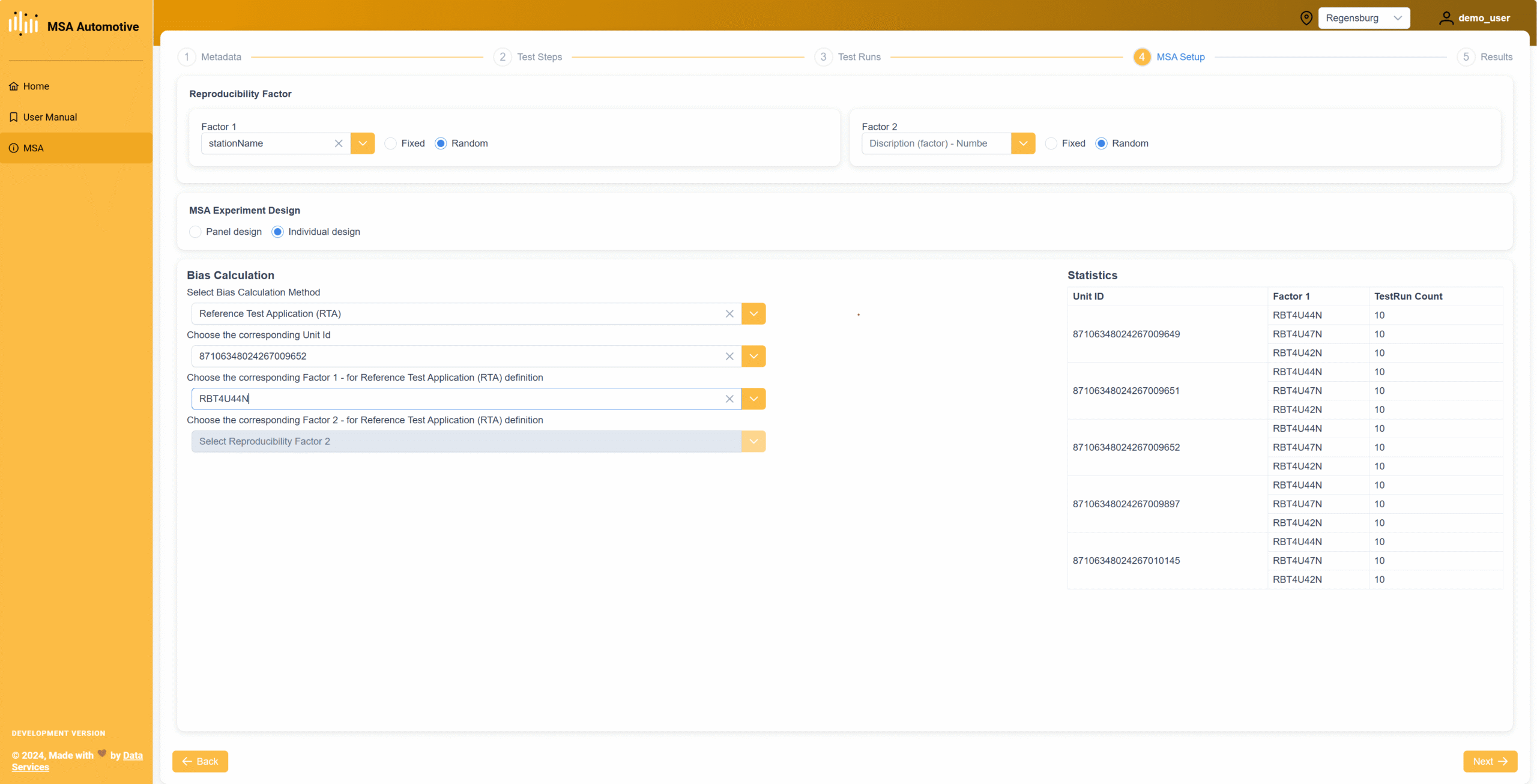Click Unit ID 87106348024267009649 in Statistics
The width and height of the screenshot is (1537, 784).
pos(1126,334)
